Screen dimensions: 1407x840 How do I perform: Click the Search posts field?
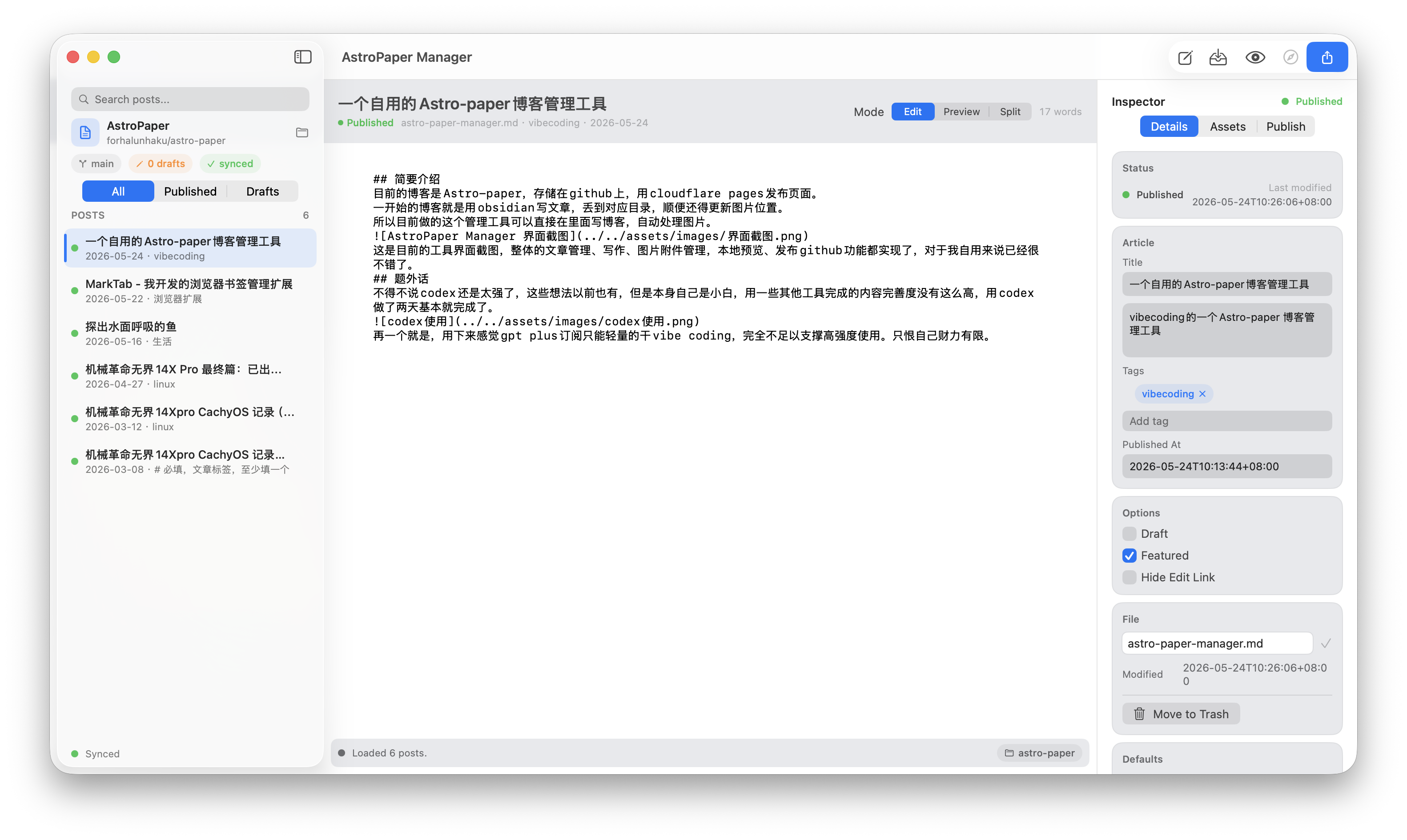pos(190,100)
